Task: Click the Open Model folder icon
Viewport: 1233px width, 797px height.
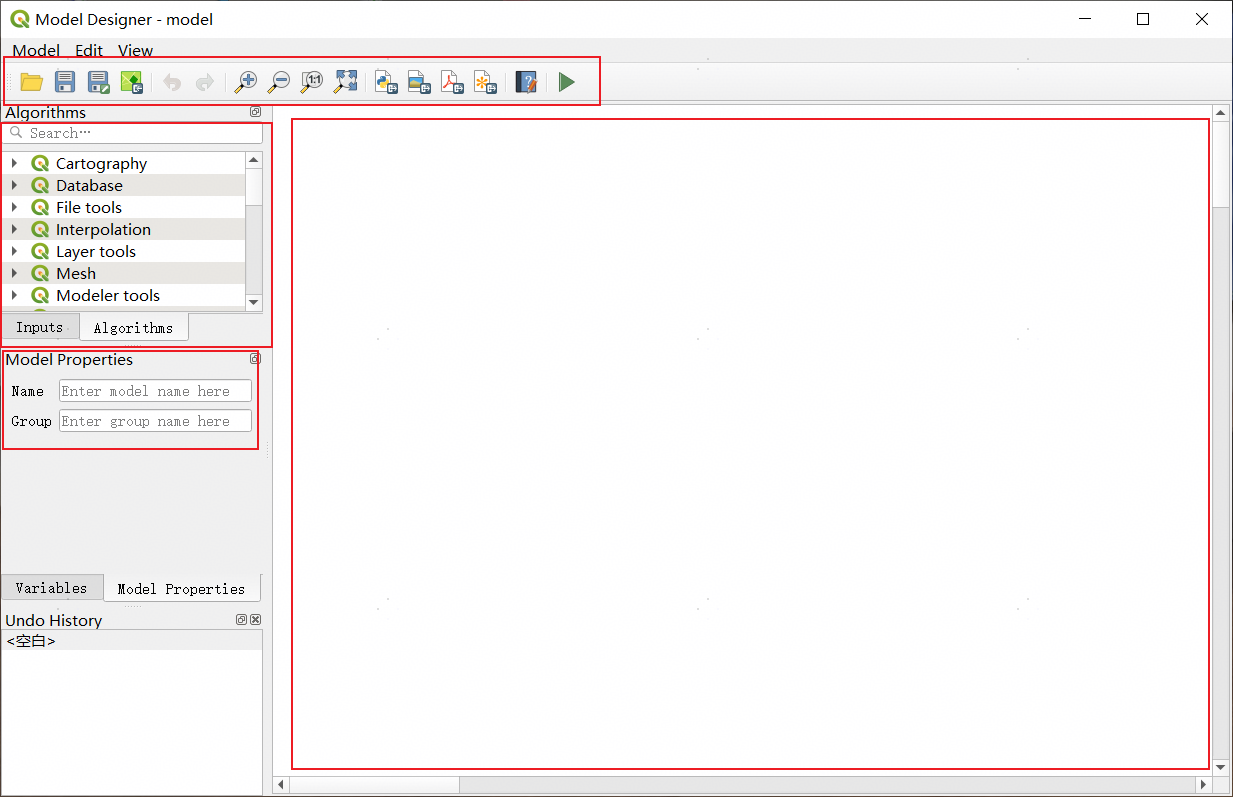Action: [x=32, y=82]
